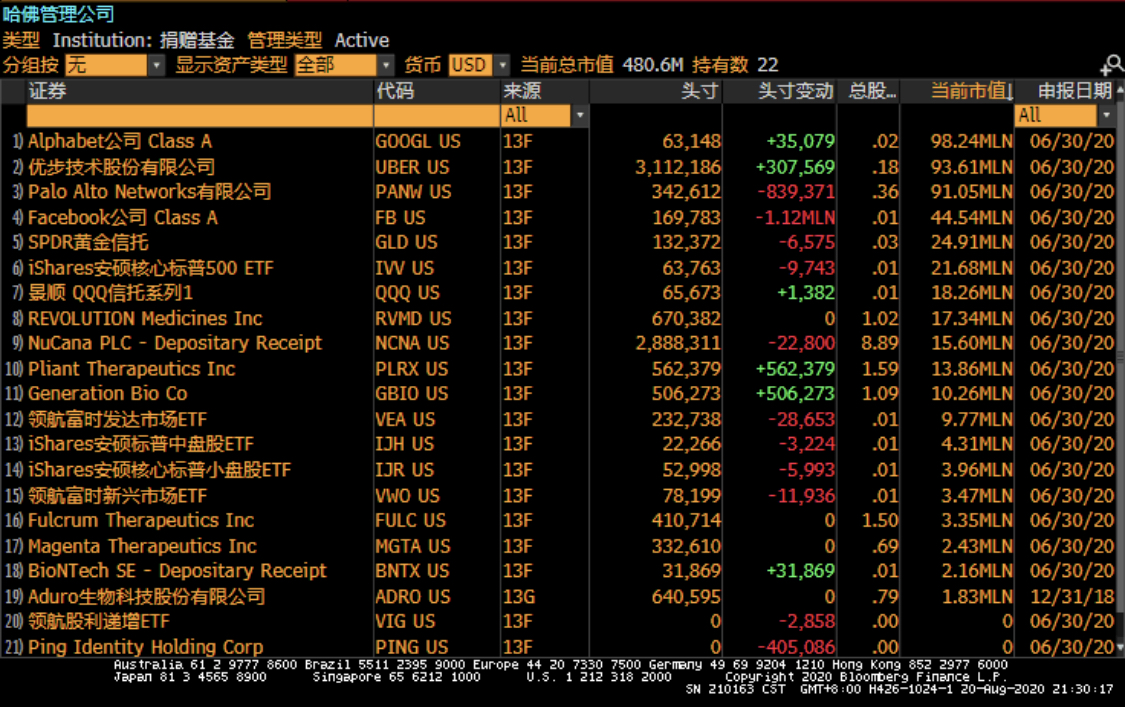This screenshot has height=707, width=1125.
Task: Open the 显示资产类型 asset type dropdown
Action: click(x=344, y=65)
